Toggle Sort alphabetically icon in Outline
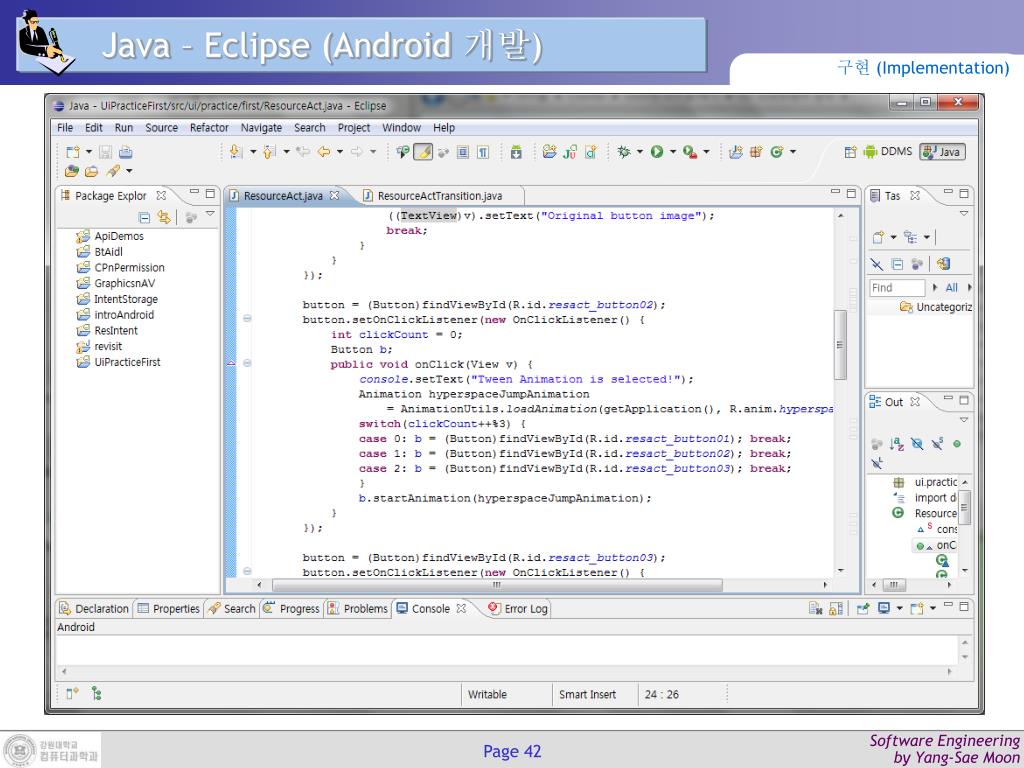Image resolution: width=1024 pixels, height=768 pixels. (897, 444)
